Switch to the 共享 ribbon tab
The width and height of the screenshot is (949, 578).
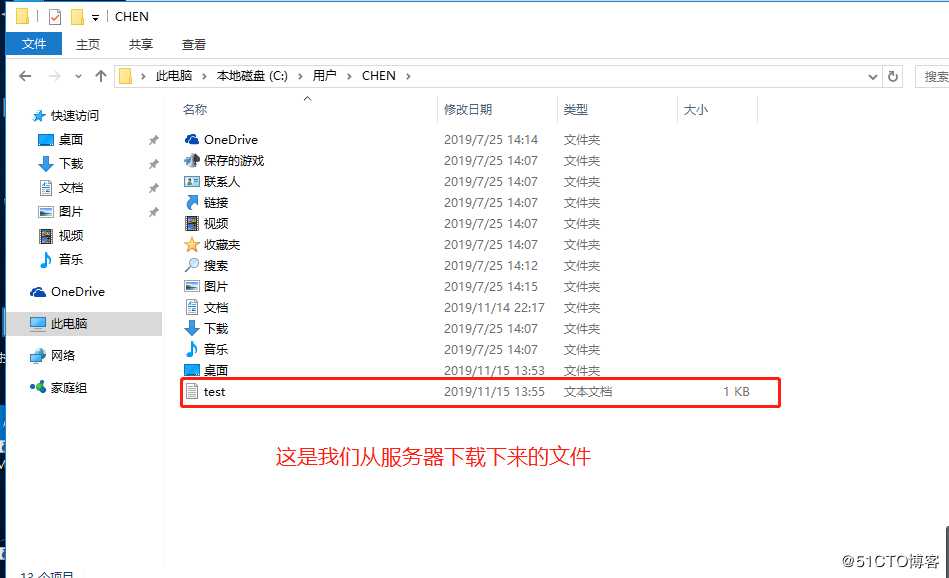[x=141, y=44]
